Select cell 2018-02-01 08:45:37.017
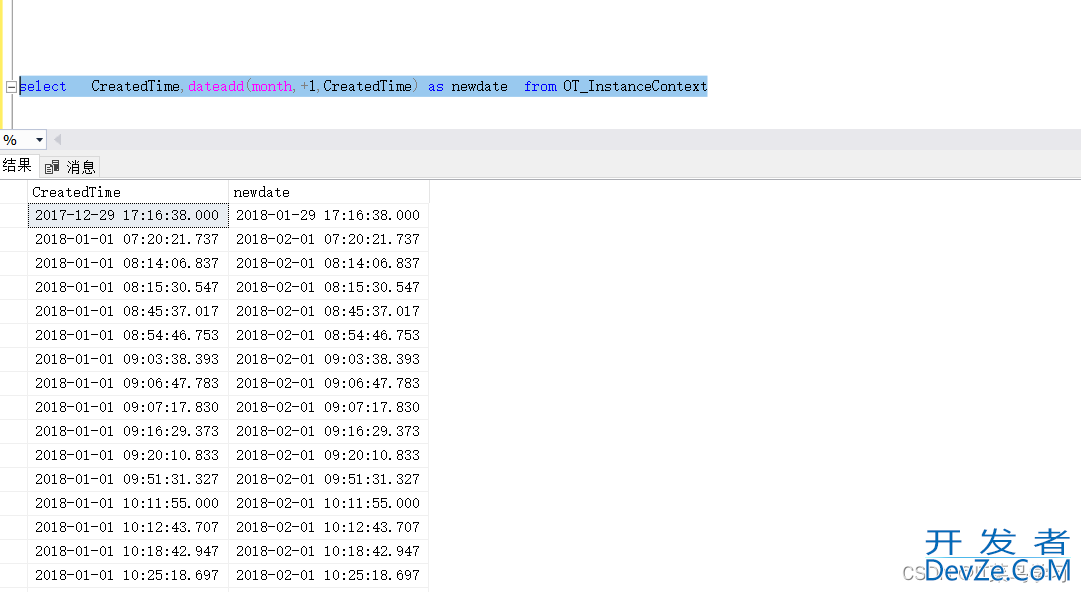This screenshot has width=1081, height=592. (x=329, y=312)
